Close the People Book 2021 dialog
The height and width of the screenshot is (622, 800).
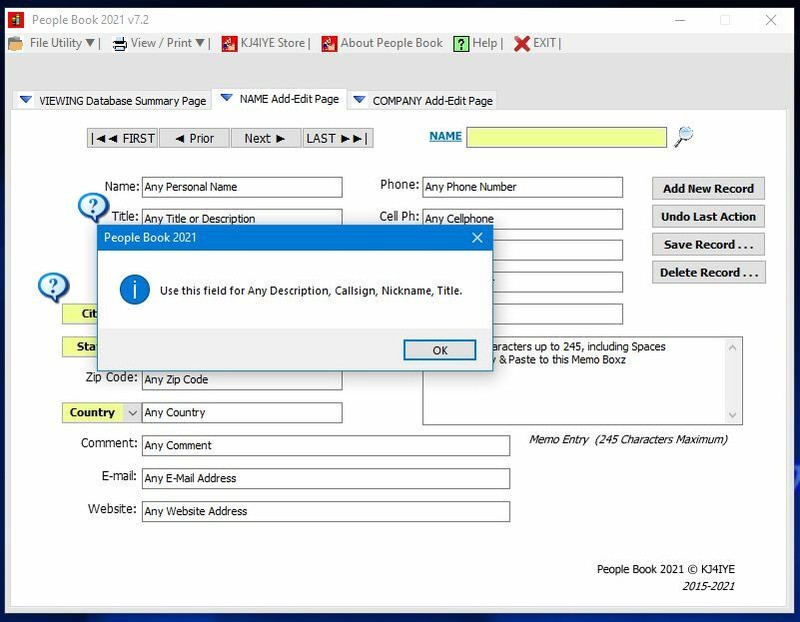click(477, 238)
